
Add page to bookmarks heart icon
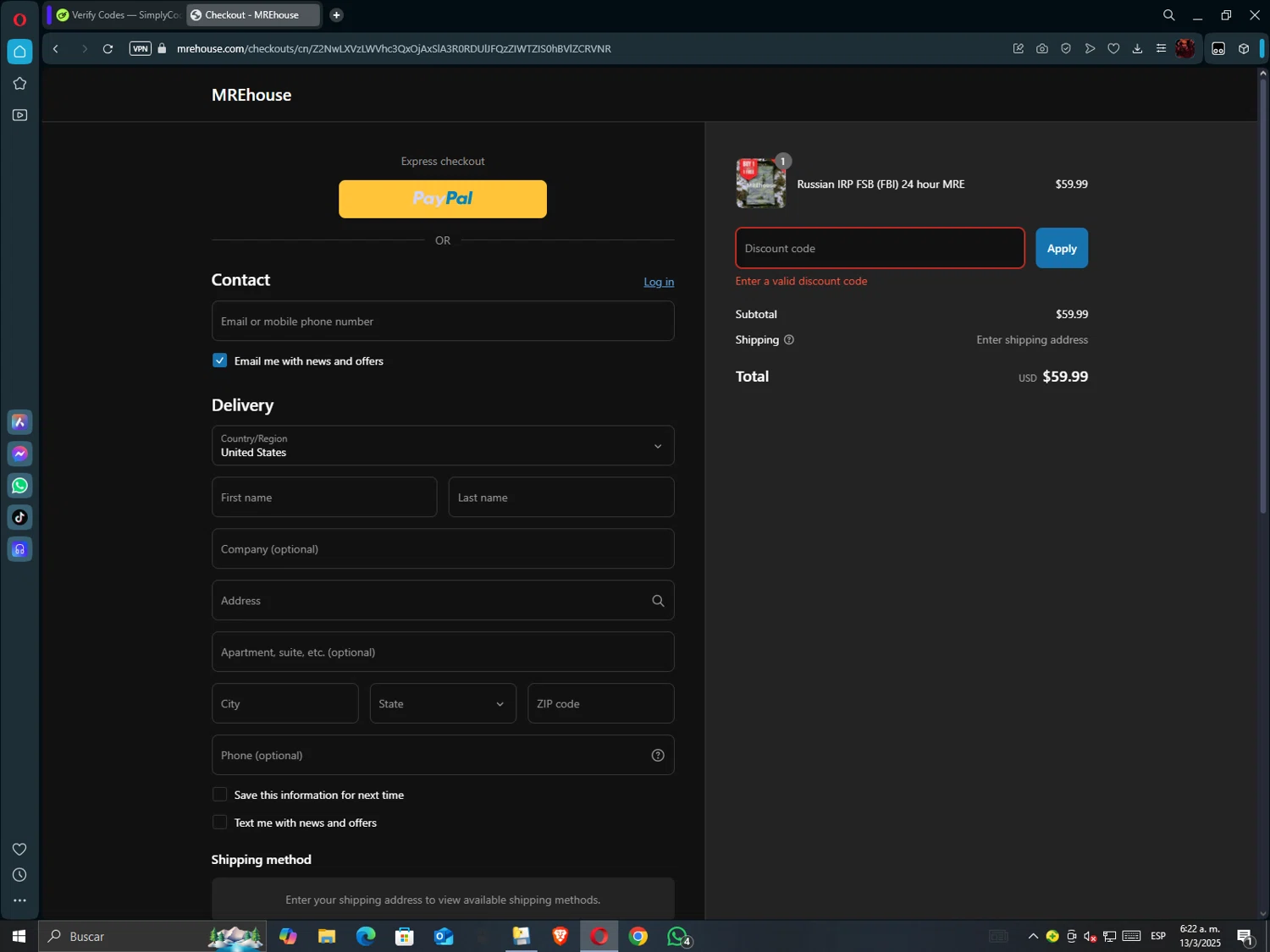[1113, 49]
